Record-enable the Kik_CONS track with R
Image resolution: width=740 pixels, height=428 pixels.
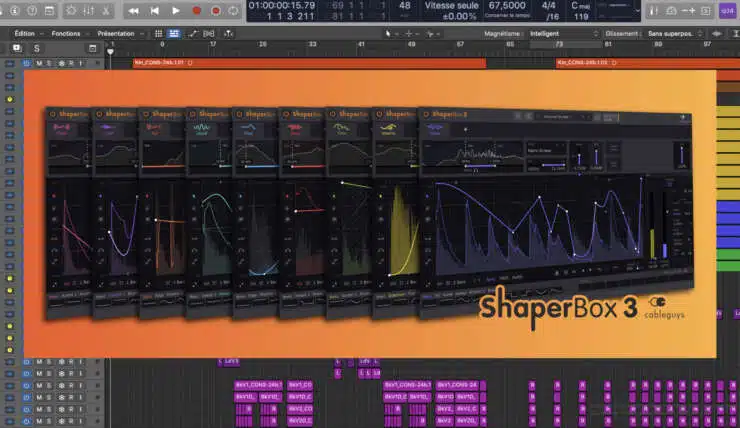[x=71, y=63]
